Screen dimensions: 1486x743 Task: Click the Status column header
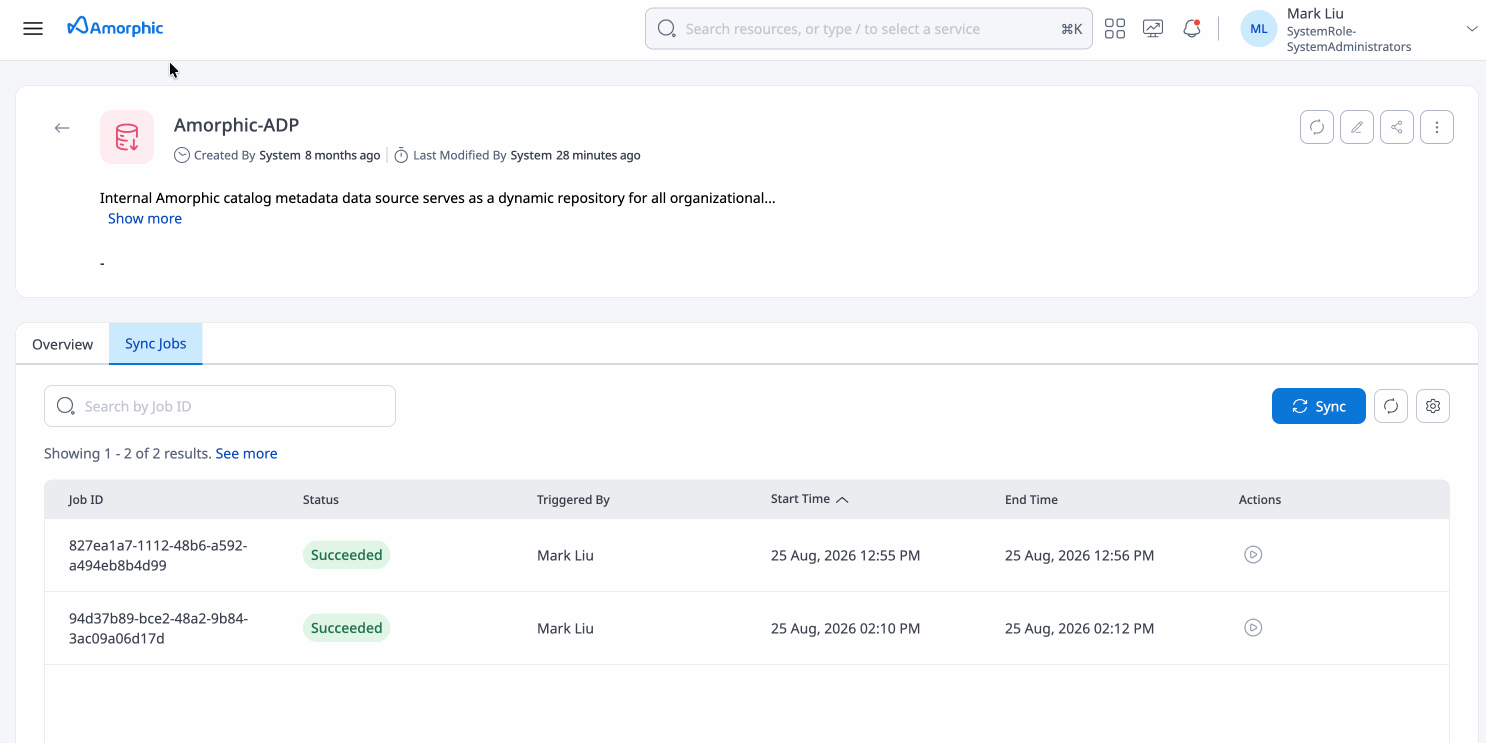(x=321, y=500)
